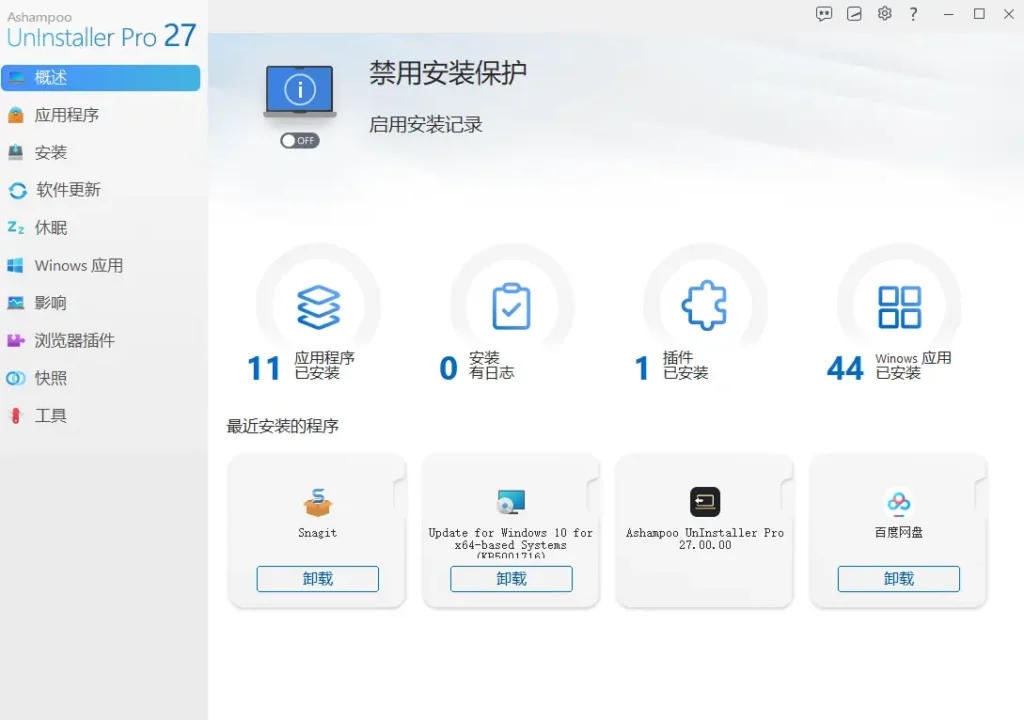This screenshot has height=720, width=1024.
Task: Click the laptop info monitor icon
Action: pyautogui.click(x=300, y=91)
